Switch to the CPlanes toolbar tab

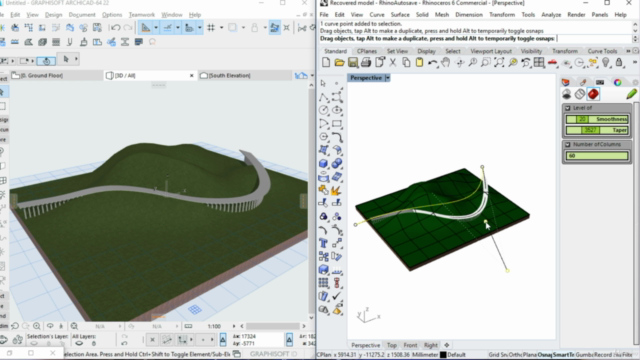click(367, 51)
